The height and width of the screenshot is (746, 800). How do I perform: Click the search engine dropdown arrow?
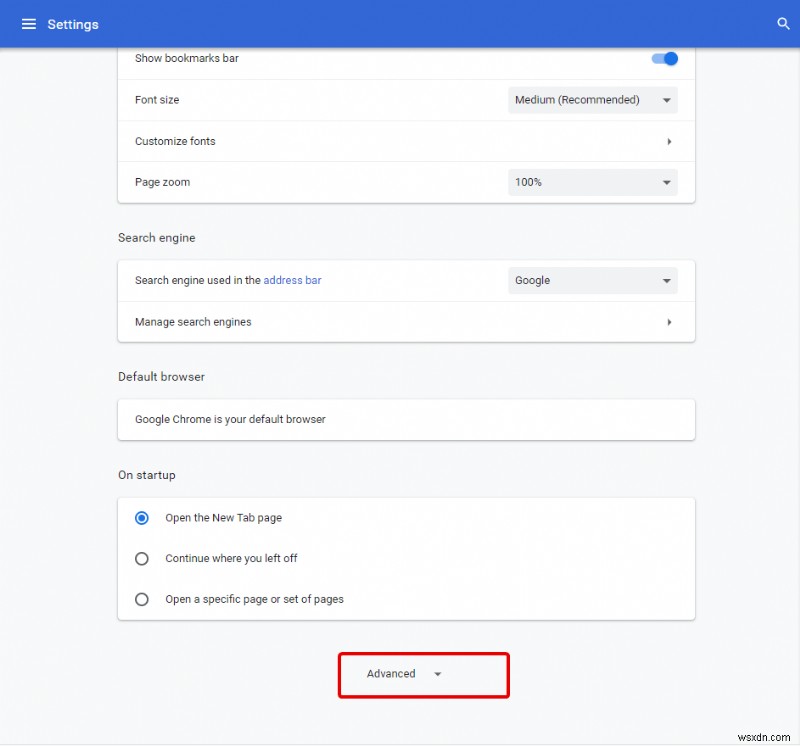click(666, 280)
